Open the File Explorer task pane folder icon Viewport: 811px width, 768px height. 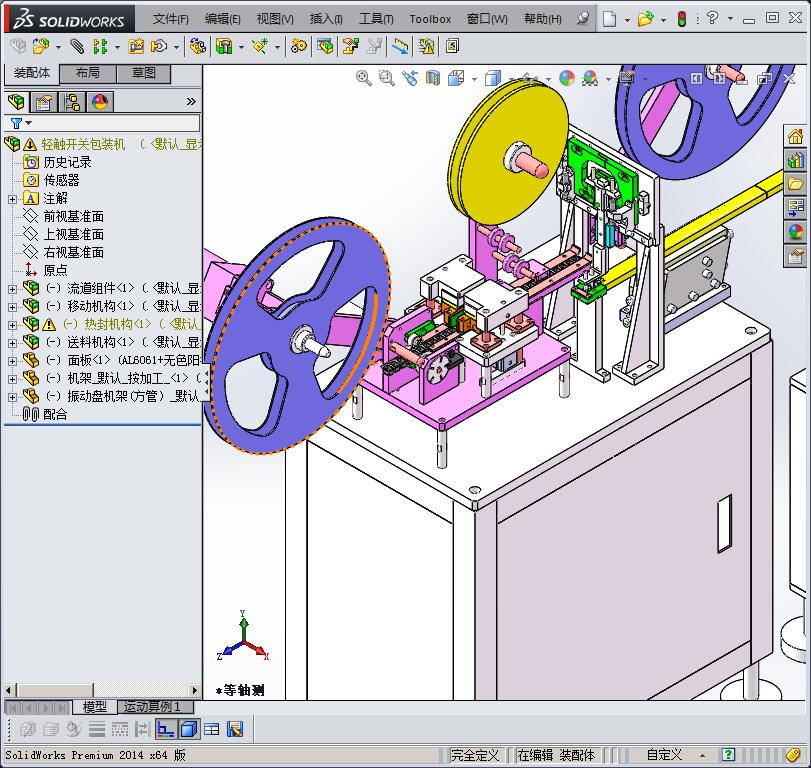(x=795, y=184)
